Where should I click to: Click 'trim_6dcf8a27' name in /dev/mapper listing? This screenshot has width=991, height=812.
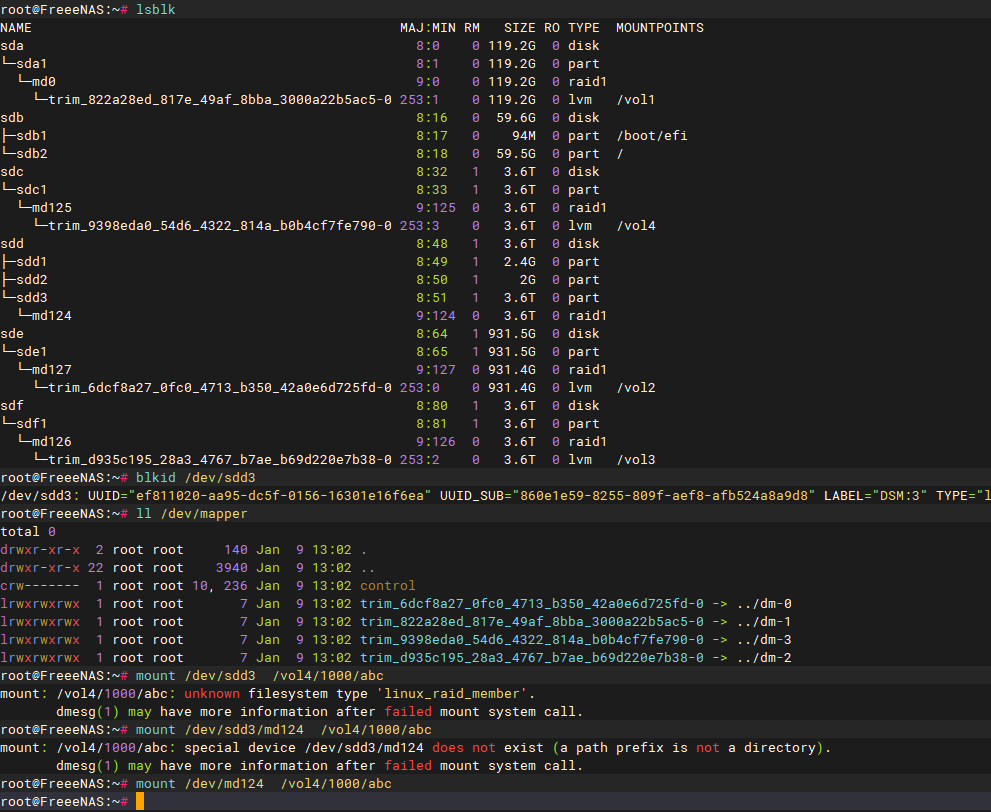coord(532,603)
